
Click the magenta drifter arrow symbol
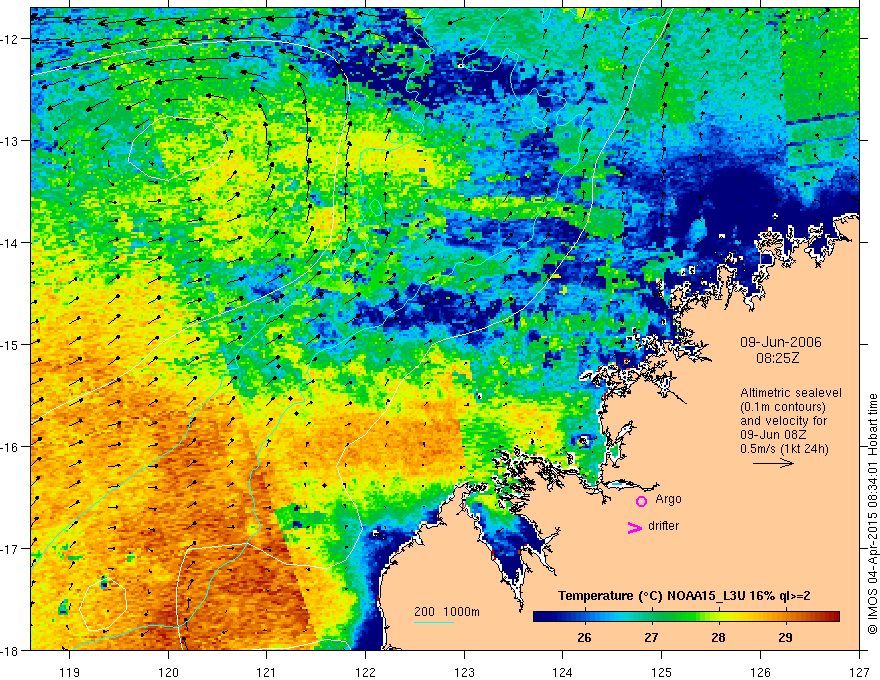click(635, 527)
